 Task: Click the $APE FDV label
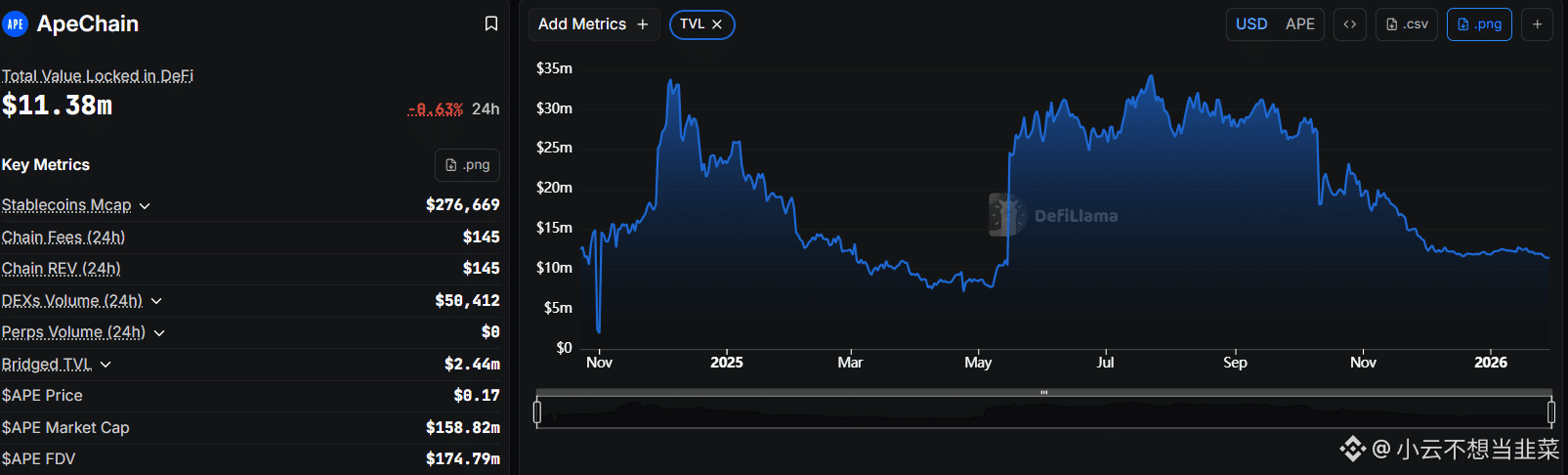(x=39, y=459)
